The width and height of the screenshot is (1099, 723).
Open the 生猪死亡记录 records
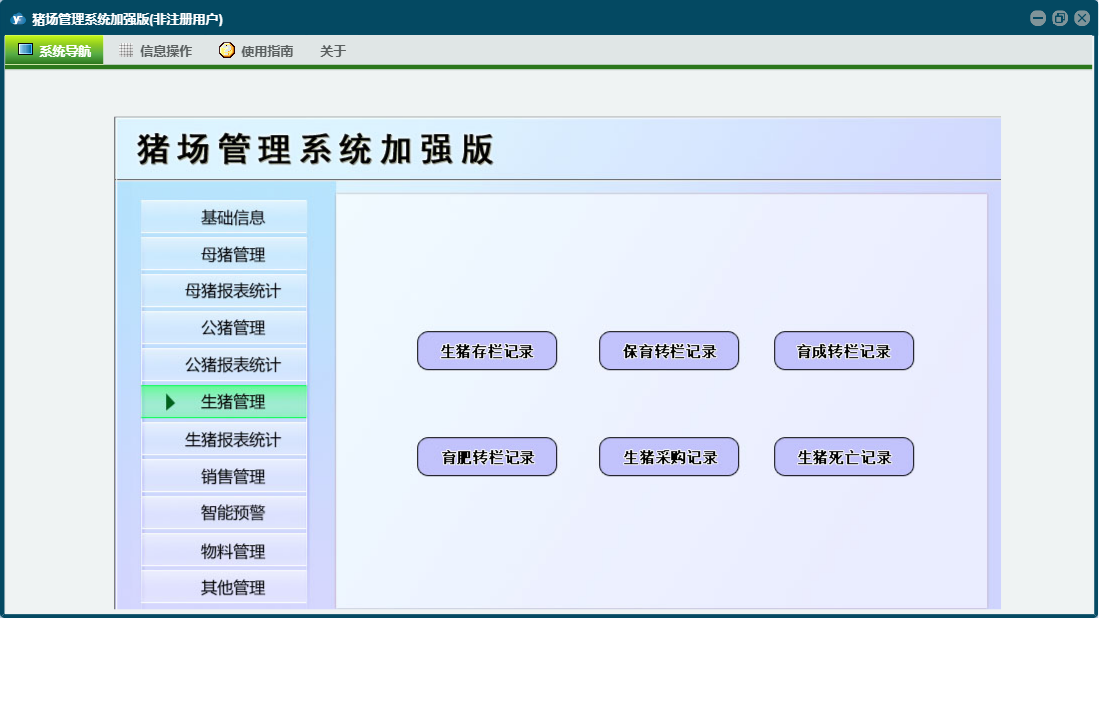844,457
